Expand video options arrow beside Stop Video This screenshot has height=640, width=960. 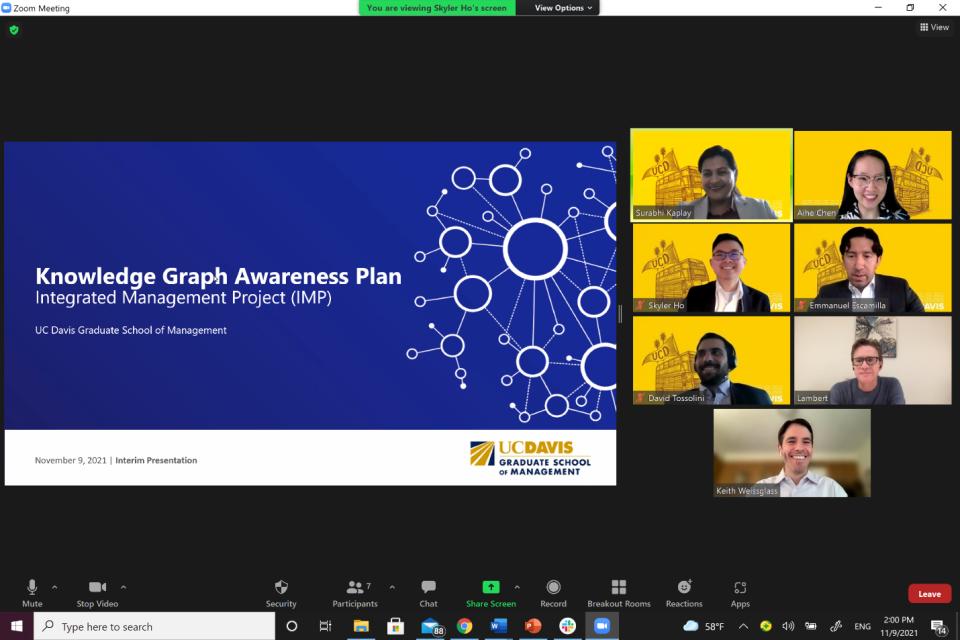pyautogui.click(x=123, y=587)
